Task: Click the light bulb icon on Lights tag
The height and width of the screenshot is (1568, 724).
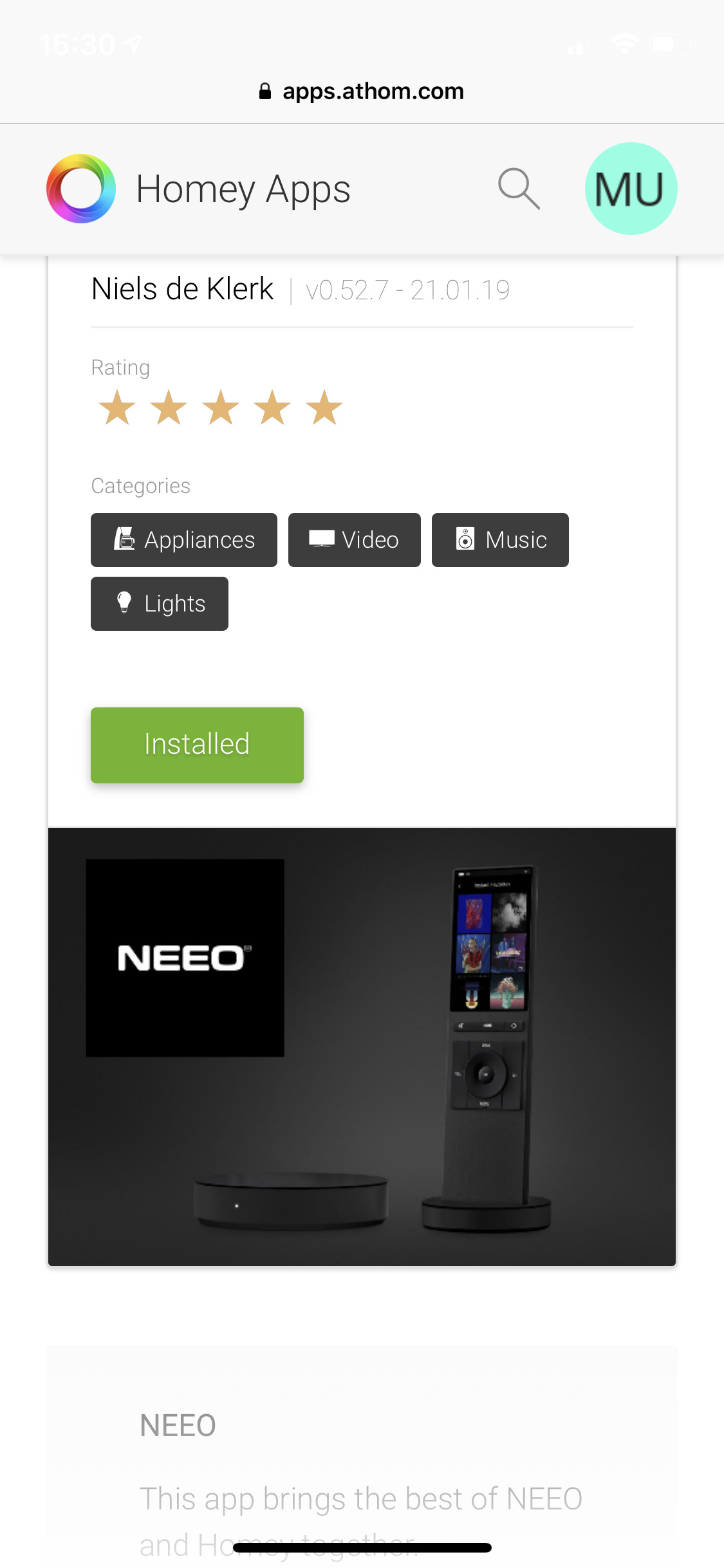Action: 124,602
